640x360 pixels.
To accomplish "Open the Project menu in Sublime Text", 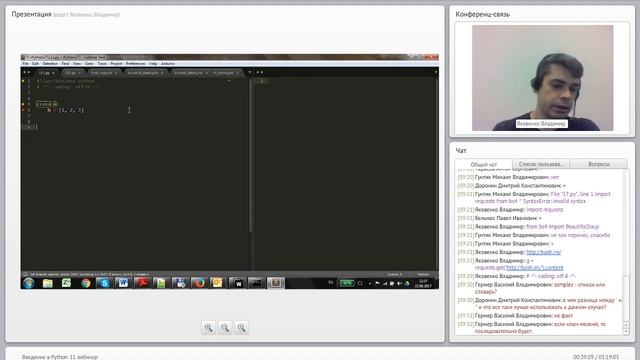I will [x=116, y=64].
